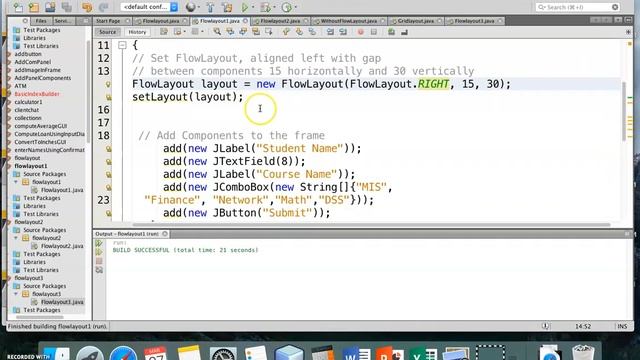Switch to the Services panel tab
The image size is (640, 360).
coord(62,21)
